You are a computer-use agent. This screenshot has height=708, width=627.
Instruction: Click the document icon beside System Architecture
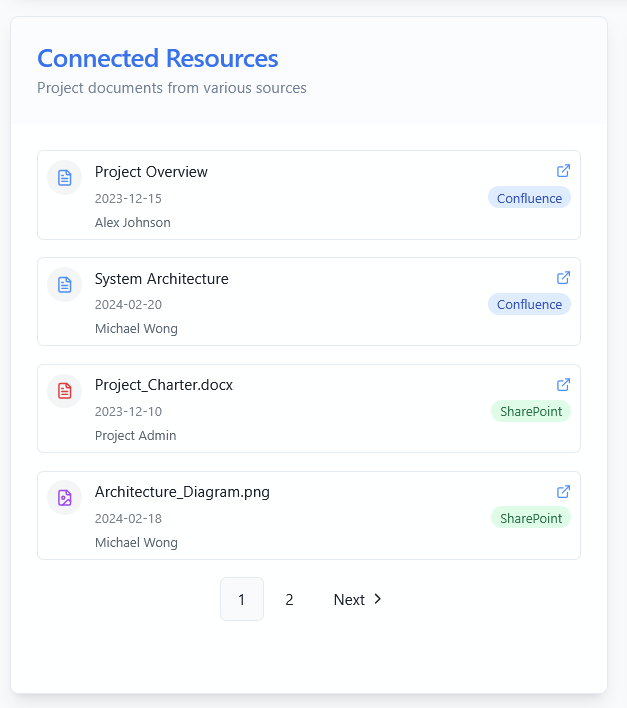[x=65, y=284]
